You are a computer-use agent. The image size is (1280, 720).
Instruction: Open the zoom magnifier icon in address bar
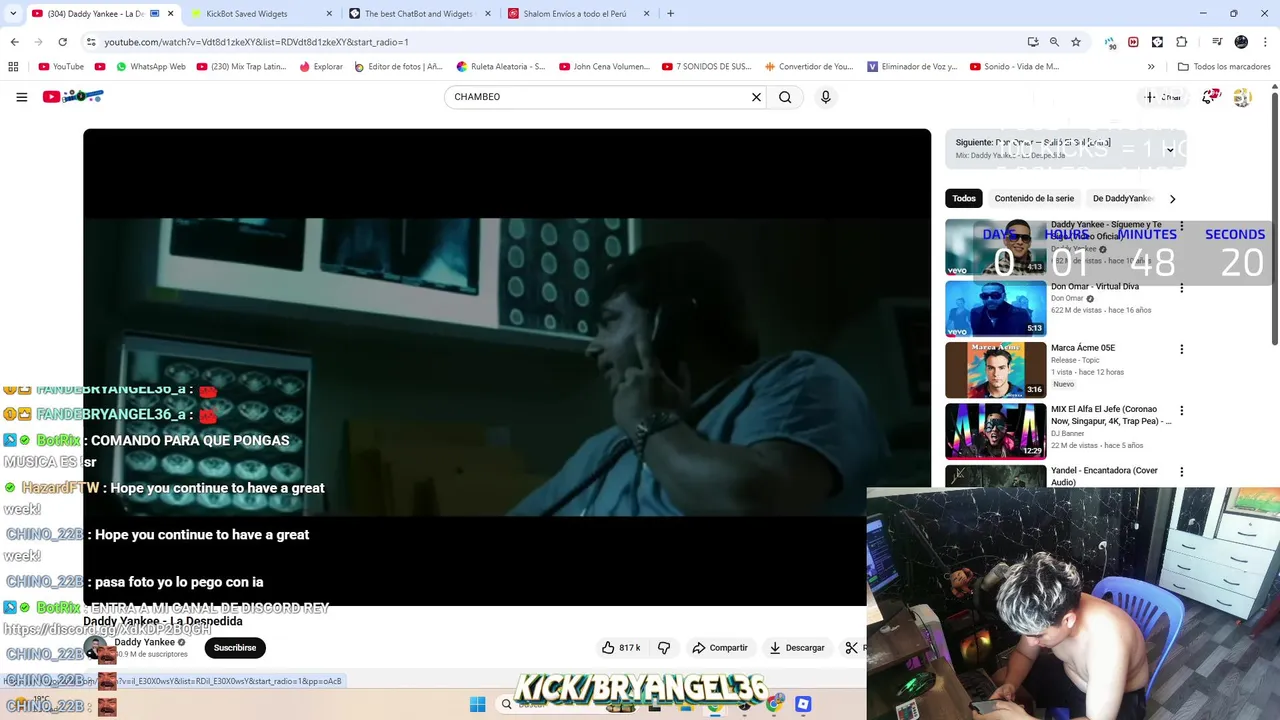pos(1054,42)
